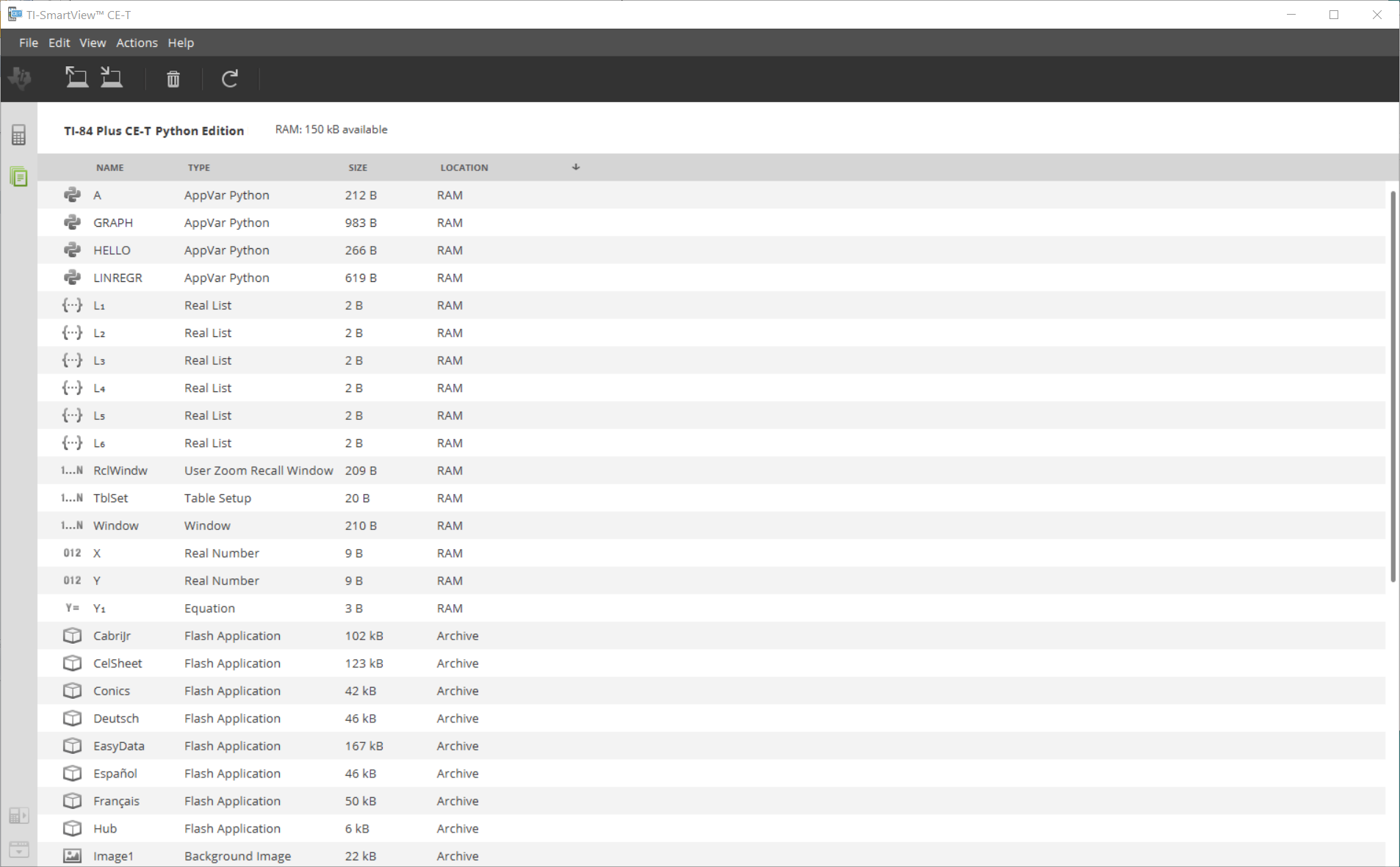Select the green data manager sidebar icon
1400x867 pixels.
coord(19,177)
